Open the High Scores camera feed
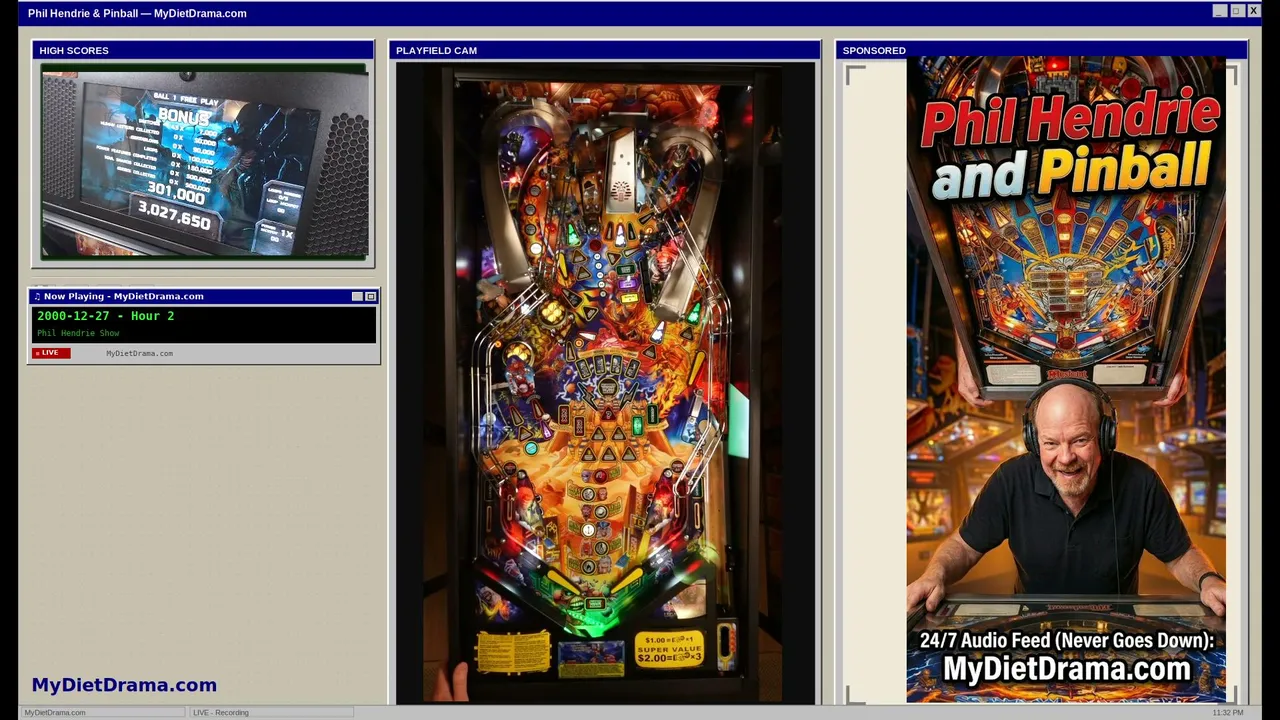Viewport: 1280px width, 720px height. click(x=204, y=162)
